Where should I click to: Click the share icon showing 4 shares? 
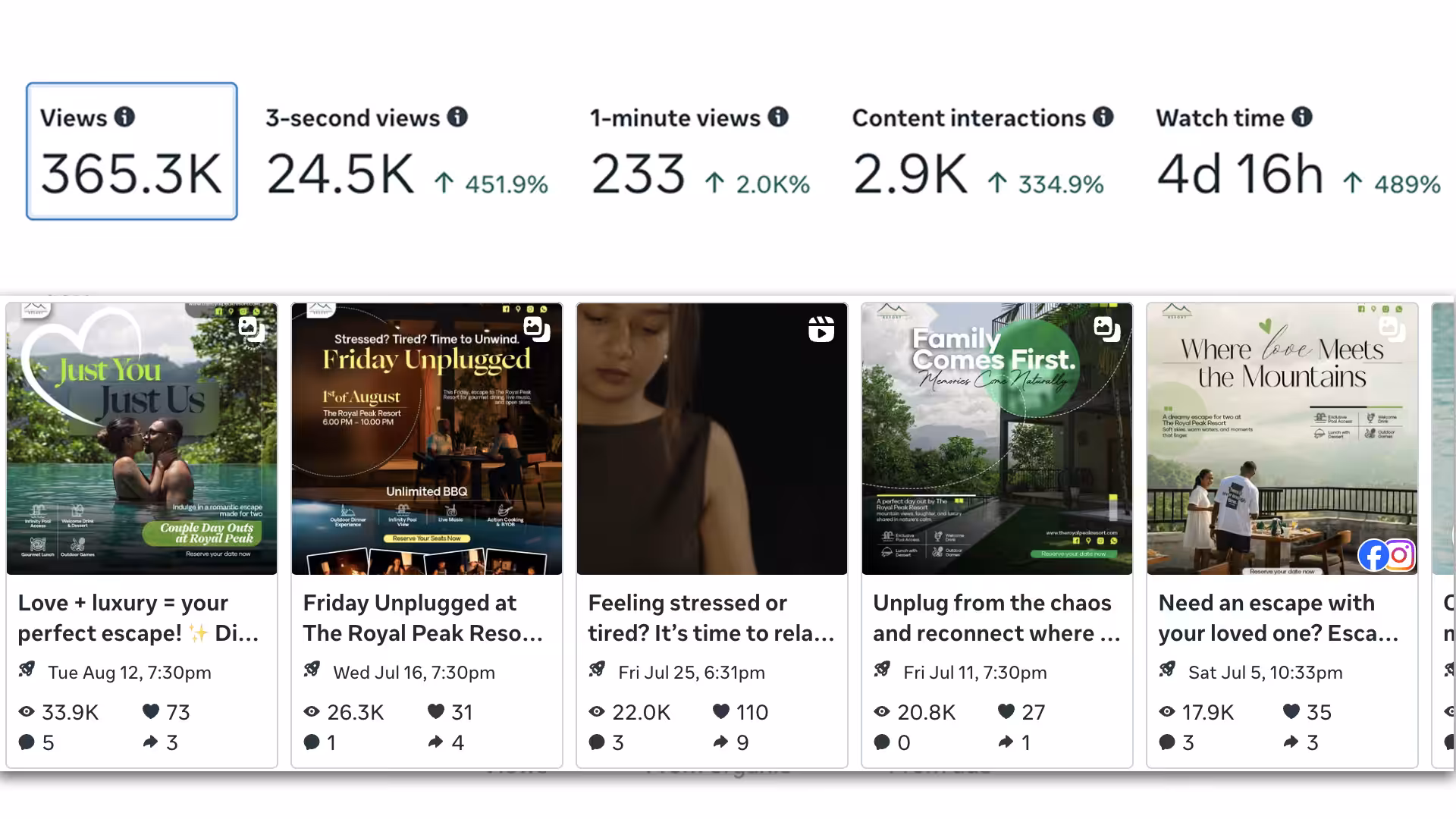pos(435,742)
